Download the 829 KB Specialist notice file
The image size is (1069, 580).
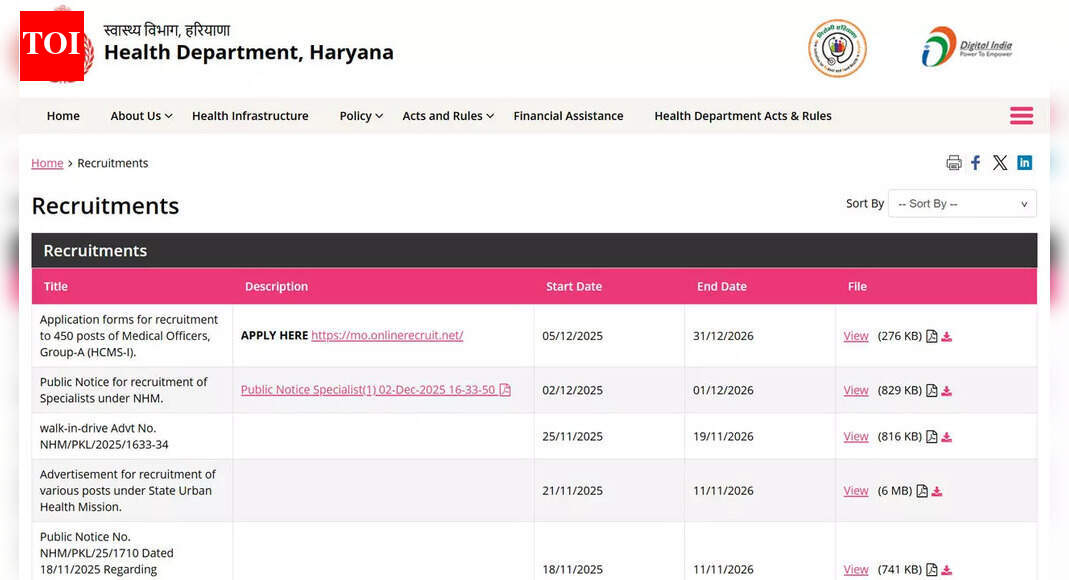[x=947, y=390]
